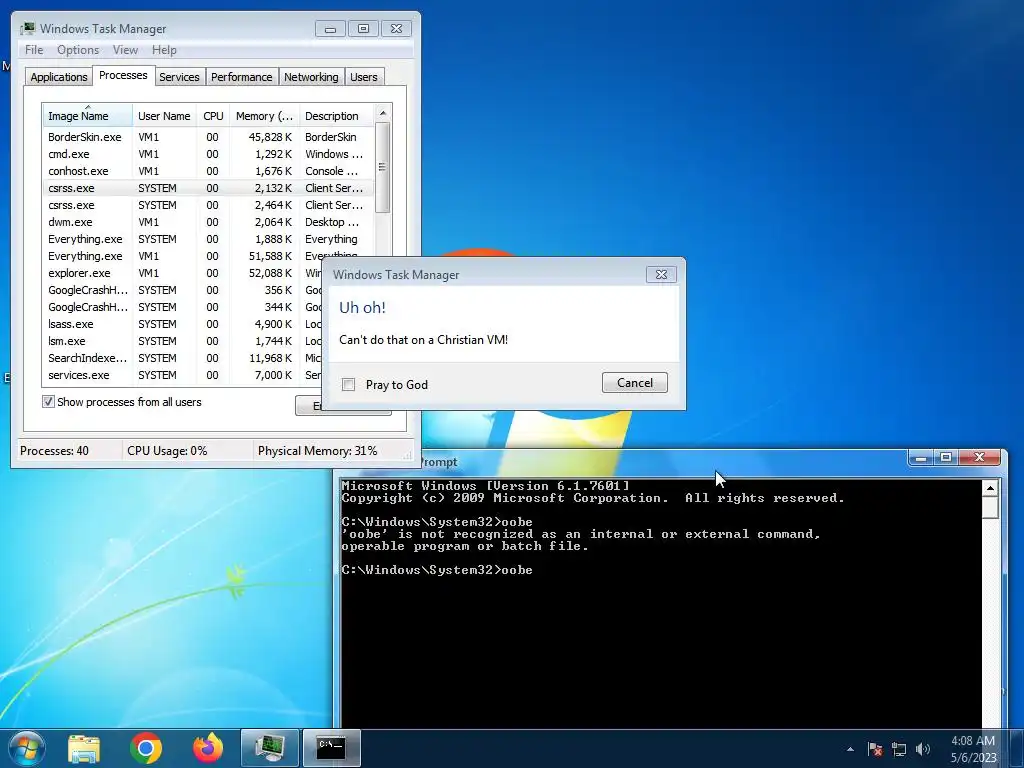The height and width of the screenshot is (768, 1024).
Task: Click the oobe command line in console
Action: click(x=437, y=570)
